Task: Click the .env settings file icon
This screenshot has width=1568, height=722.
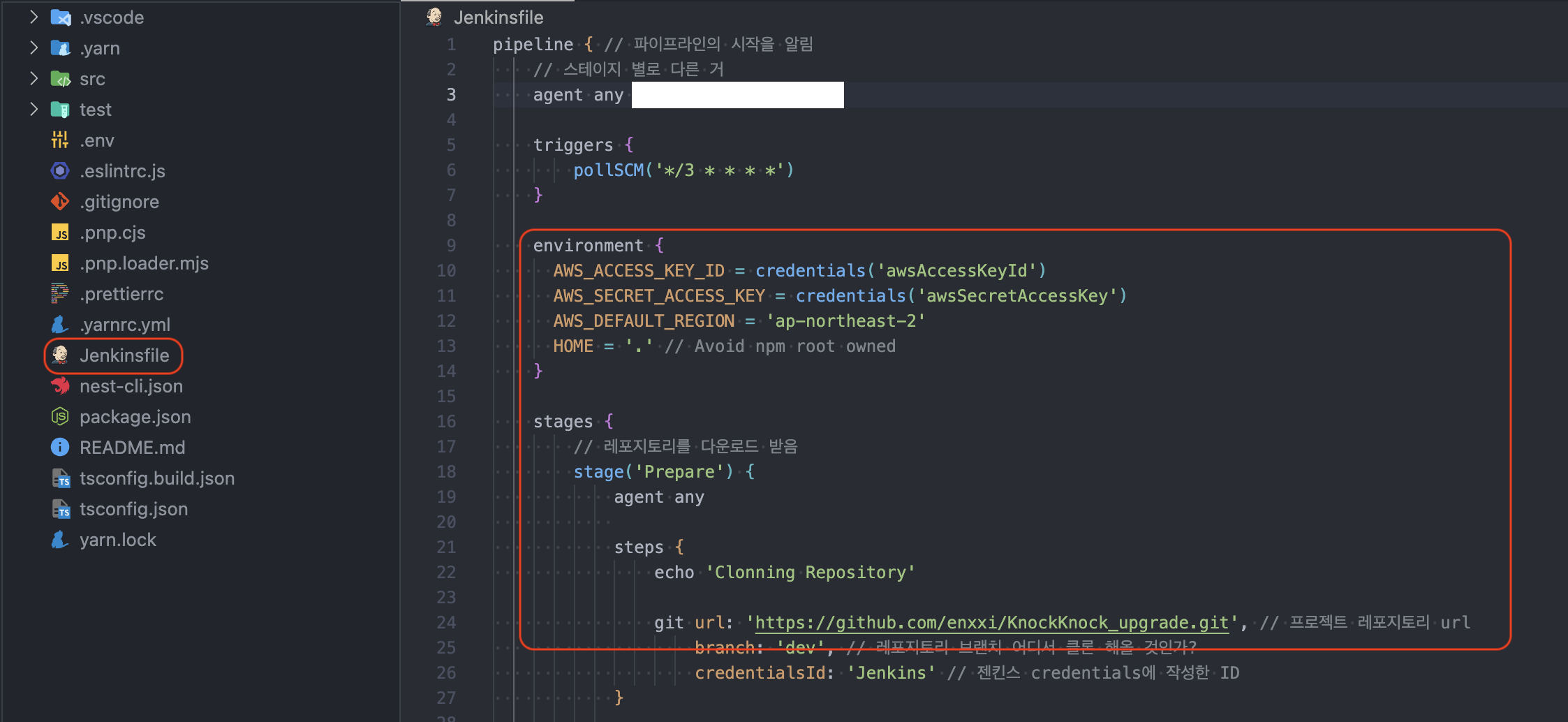Action: (x=60, y=140)
